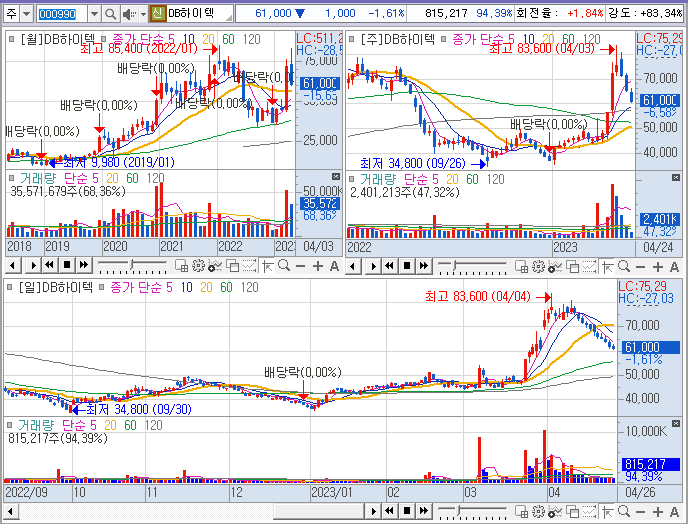Toggle square marker beside [월]DB하이텍 title
Viewport: 688px width, 524px height.
(11, 39)
